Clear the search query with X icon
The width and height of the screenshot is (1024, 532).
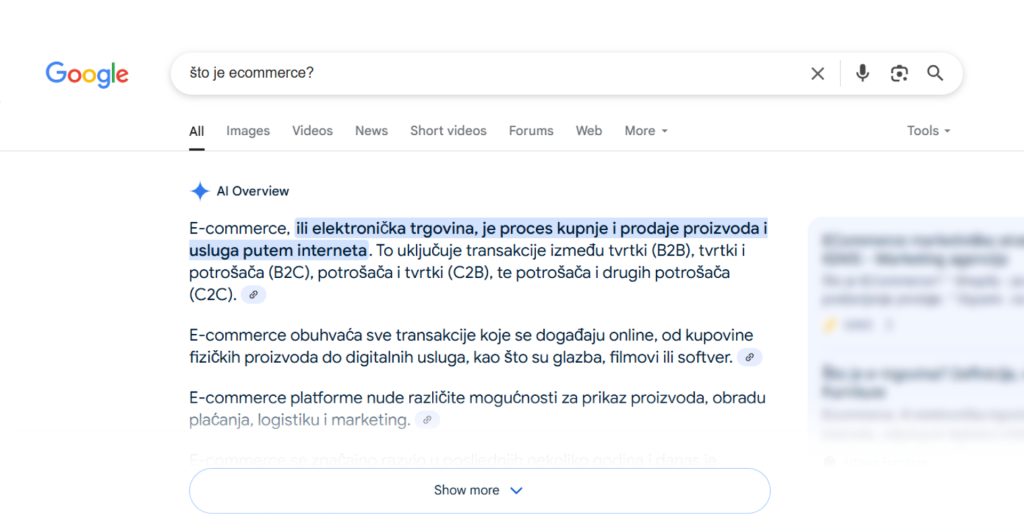point(817,74)
